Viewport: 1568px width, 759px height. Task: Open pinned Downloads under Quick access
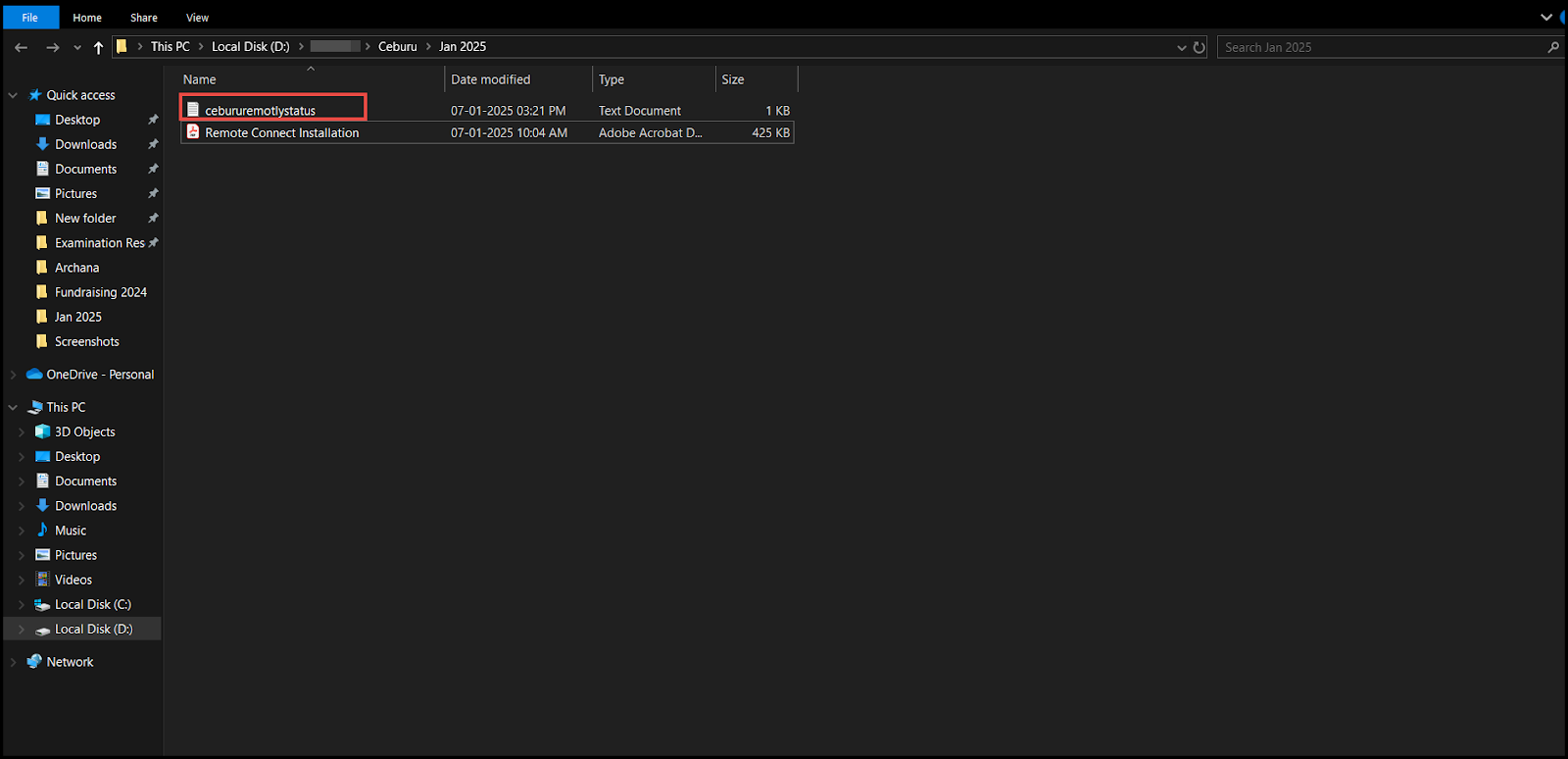click(x=85, y=144)
